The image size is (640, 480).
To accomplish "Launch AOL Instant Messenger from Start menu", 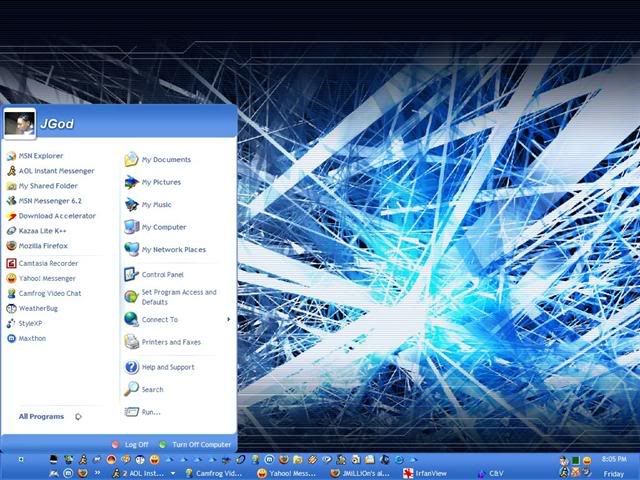I will point(51,171).
